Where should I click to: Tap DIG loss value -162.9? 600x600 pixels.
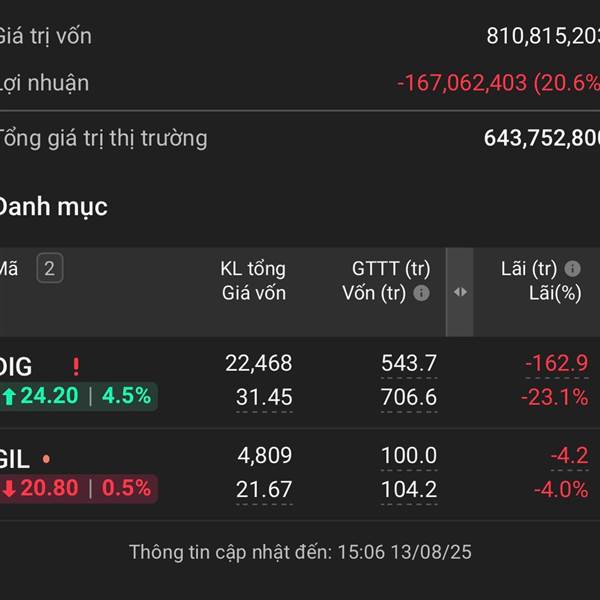(557, 363)
